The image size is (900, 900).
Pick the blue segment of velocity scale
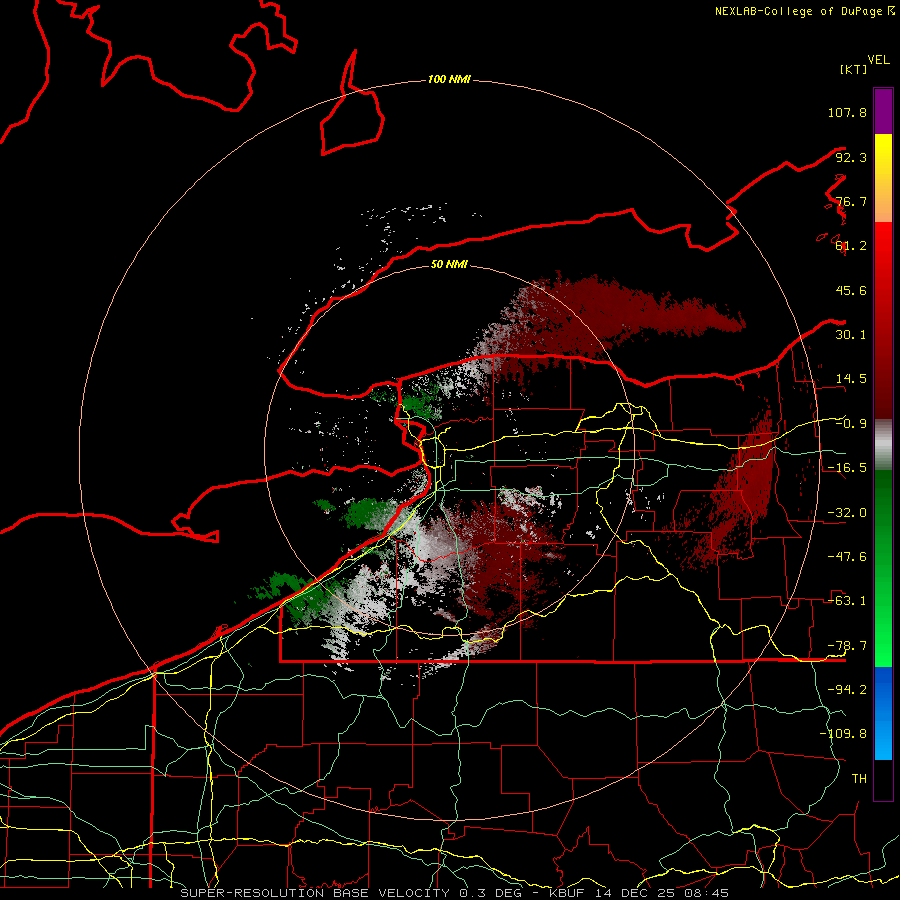coord(883,713)
